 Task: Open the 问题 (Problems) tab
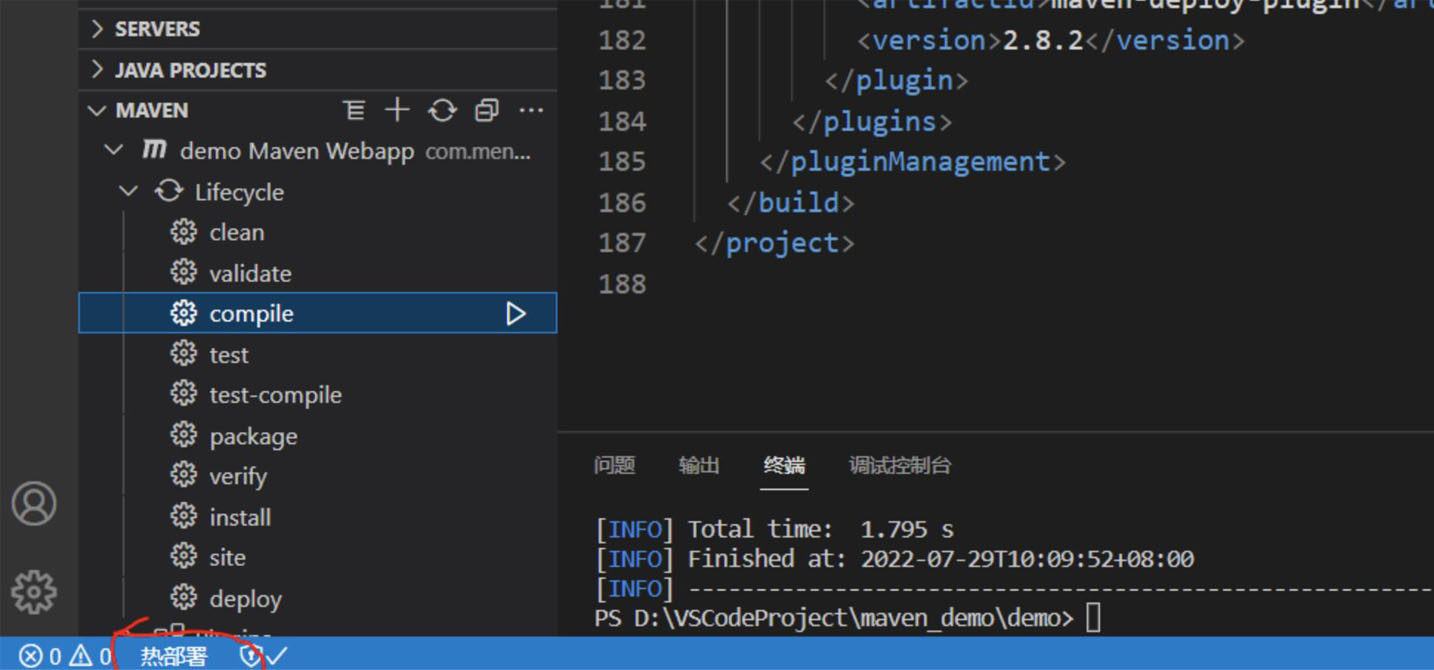614,465
